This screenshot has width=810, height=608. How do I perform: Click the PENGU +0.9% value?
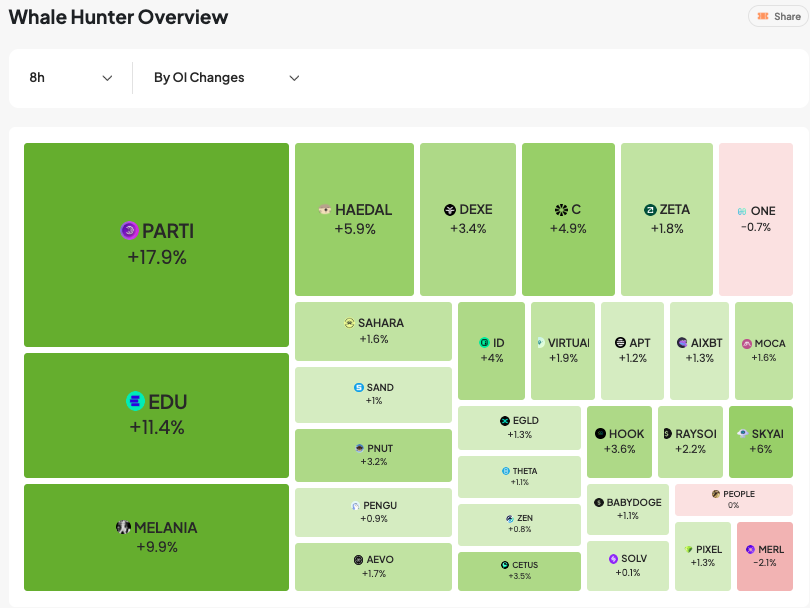374,519
